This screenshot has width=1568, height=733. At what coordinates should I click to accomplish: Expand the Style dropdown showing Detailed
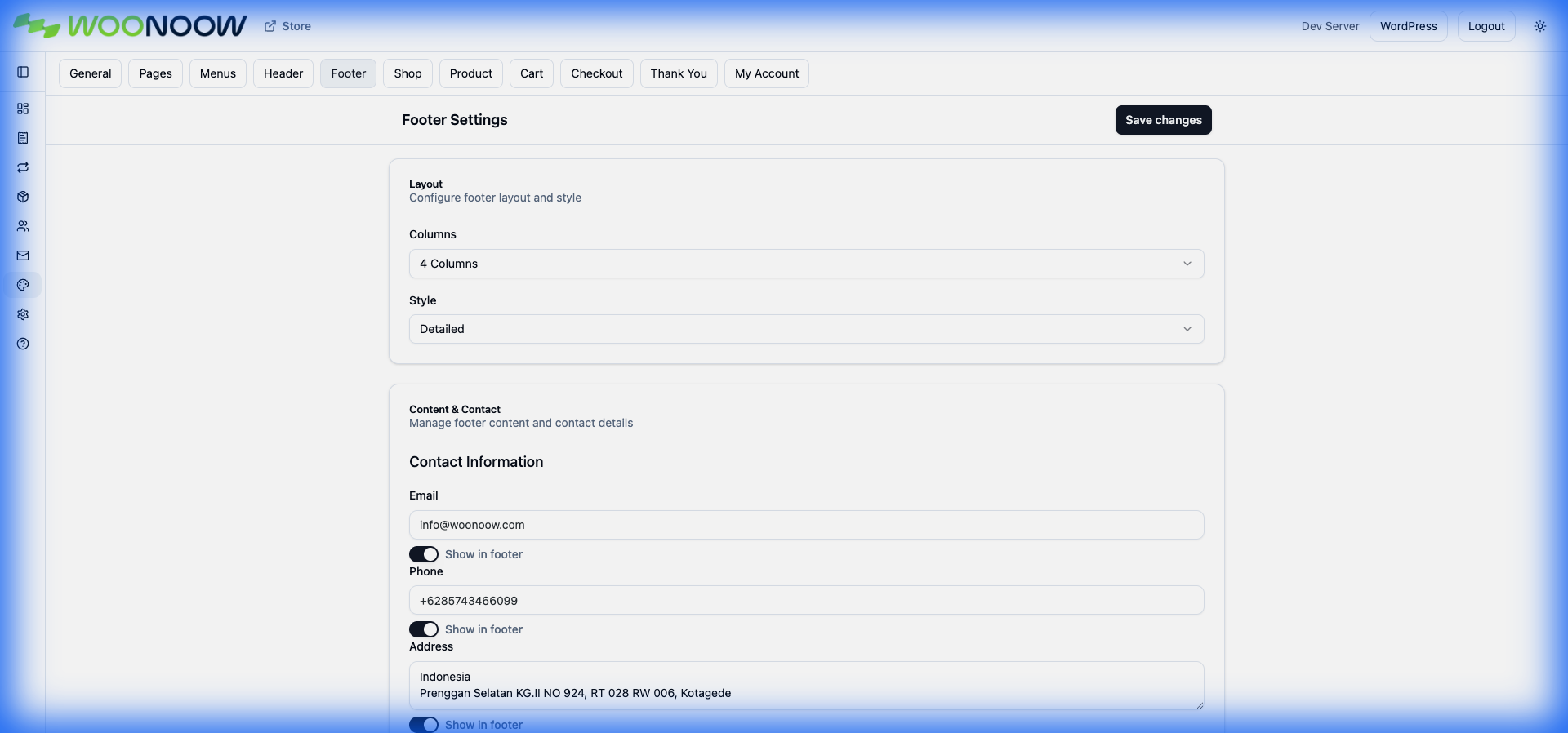806,329
